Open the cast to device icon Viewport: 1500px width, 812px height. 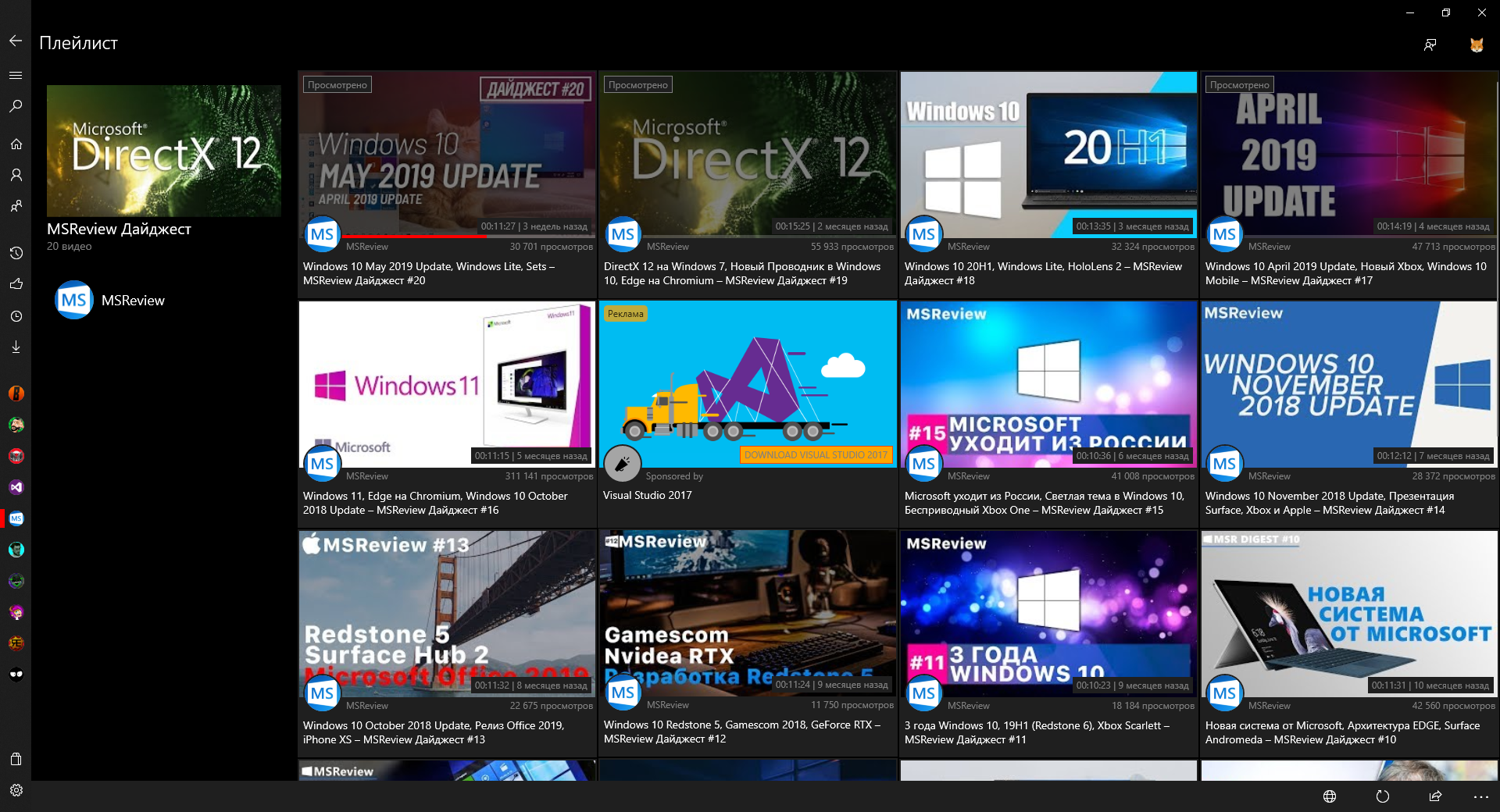[x=1430, y=45]
